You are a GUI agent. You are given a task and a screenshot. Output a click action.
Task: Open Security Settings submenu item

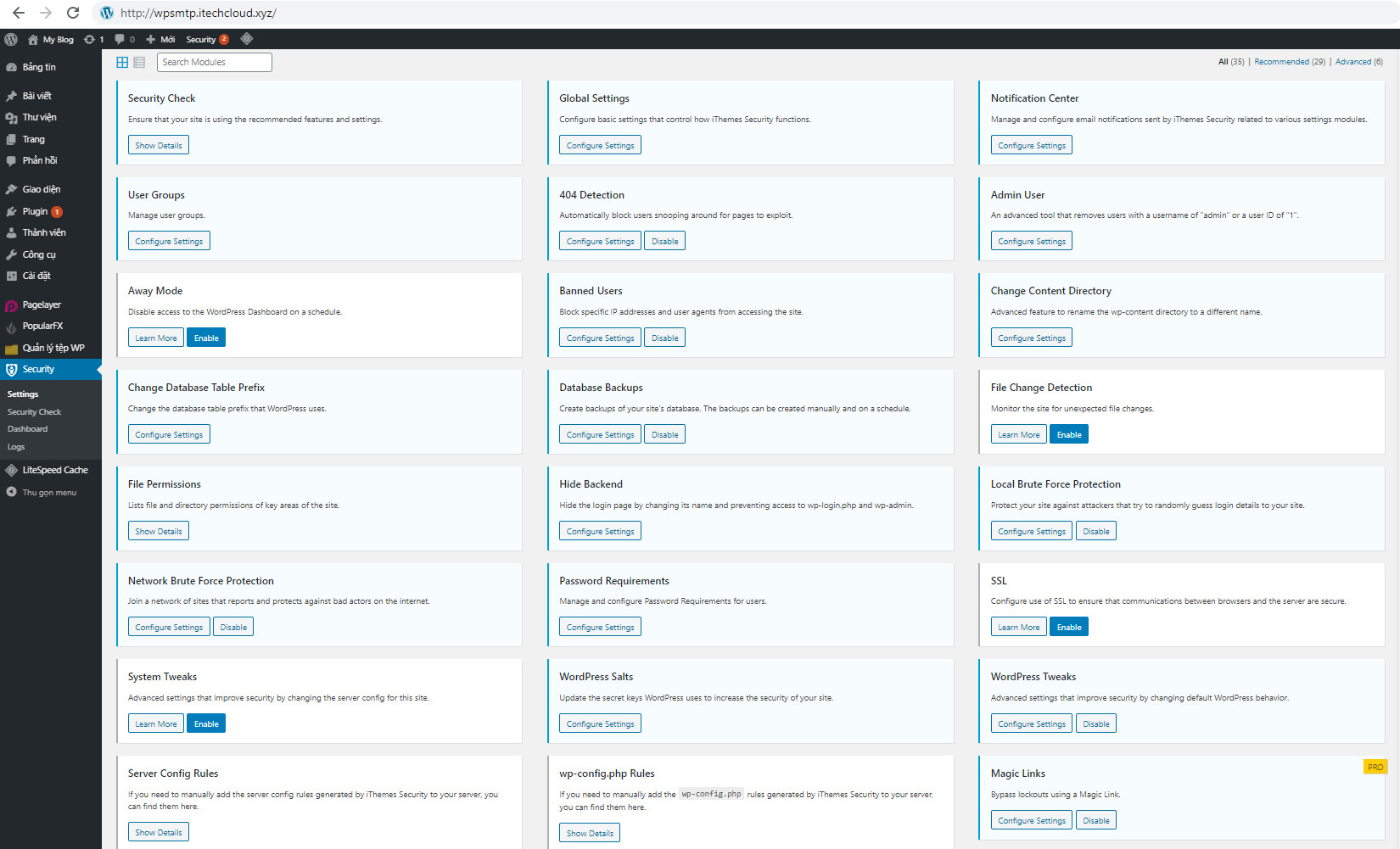[x=23, y=394]
